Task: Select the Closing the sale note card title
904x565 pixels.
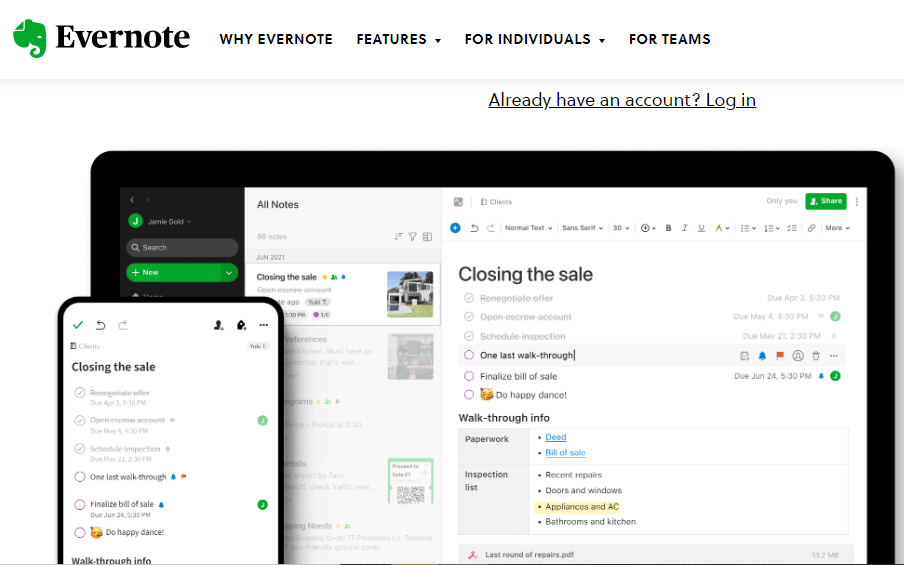Action: [287, 277]
